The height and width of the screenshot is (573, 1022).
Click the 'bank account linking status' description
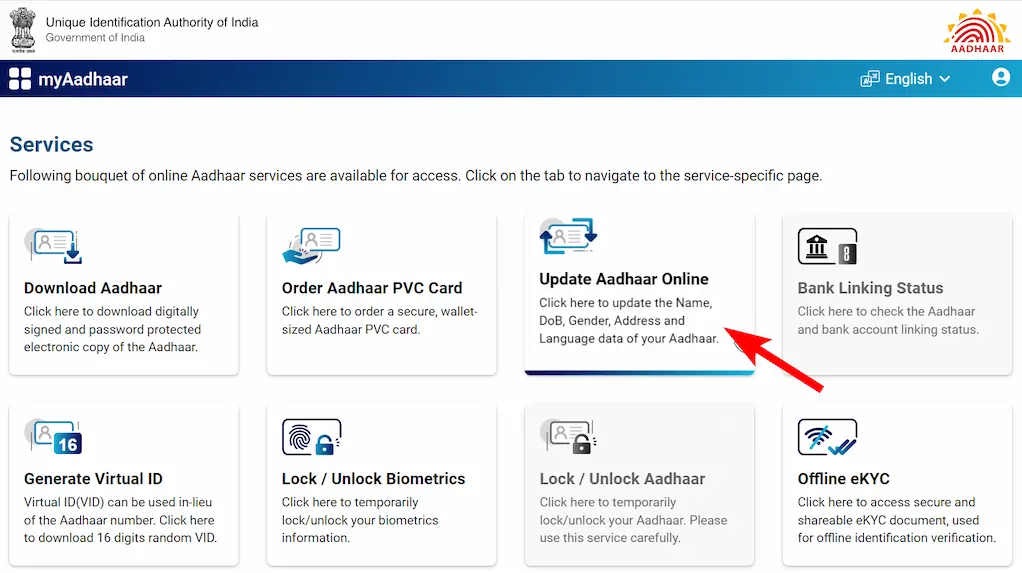(888, 321)
